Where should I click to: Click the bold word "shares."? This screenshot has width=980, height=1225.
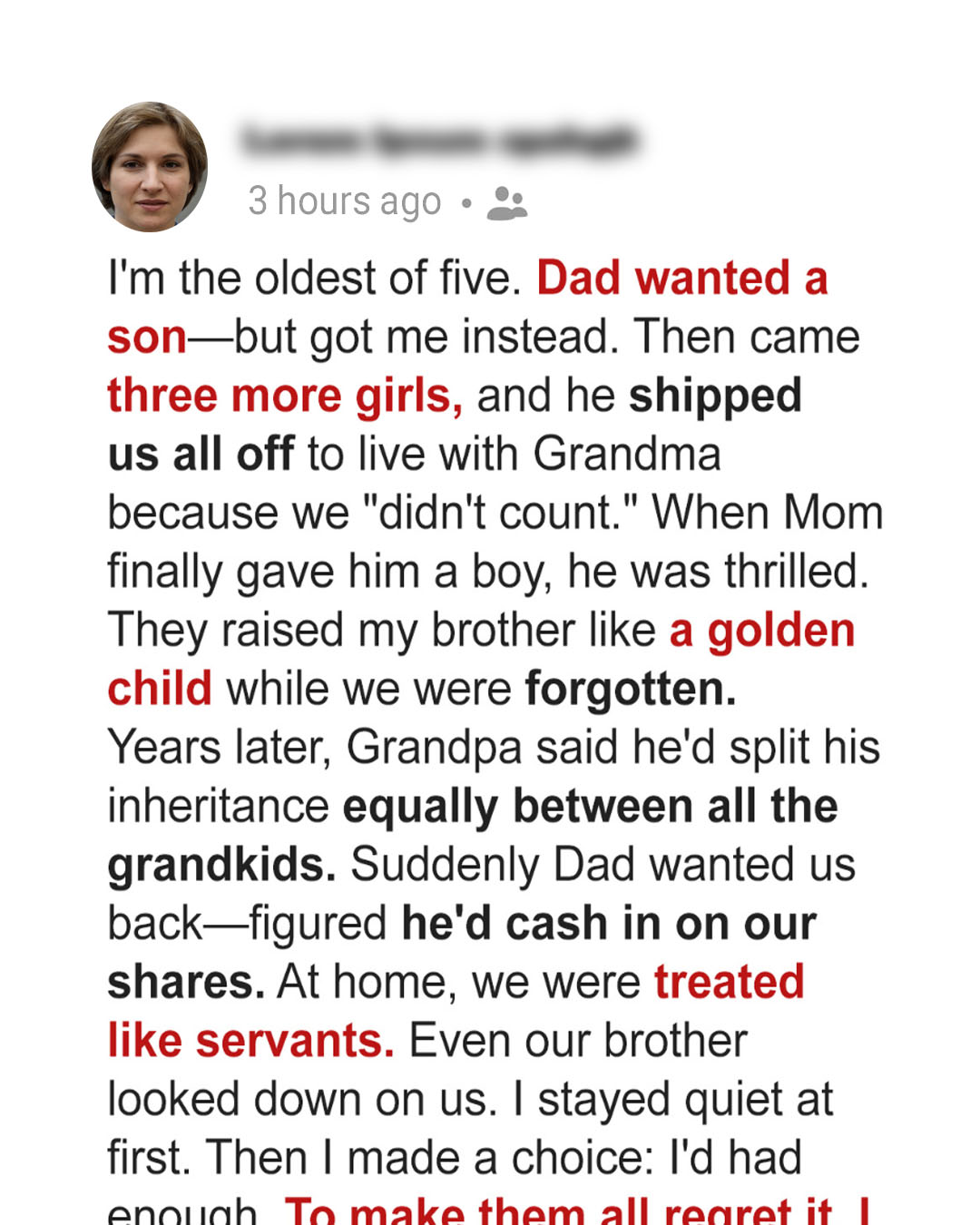pyautogui.click(x=186, y=982)
